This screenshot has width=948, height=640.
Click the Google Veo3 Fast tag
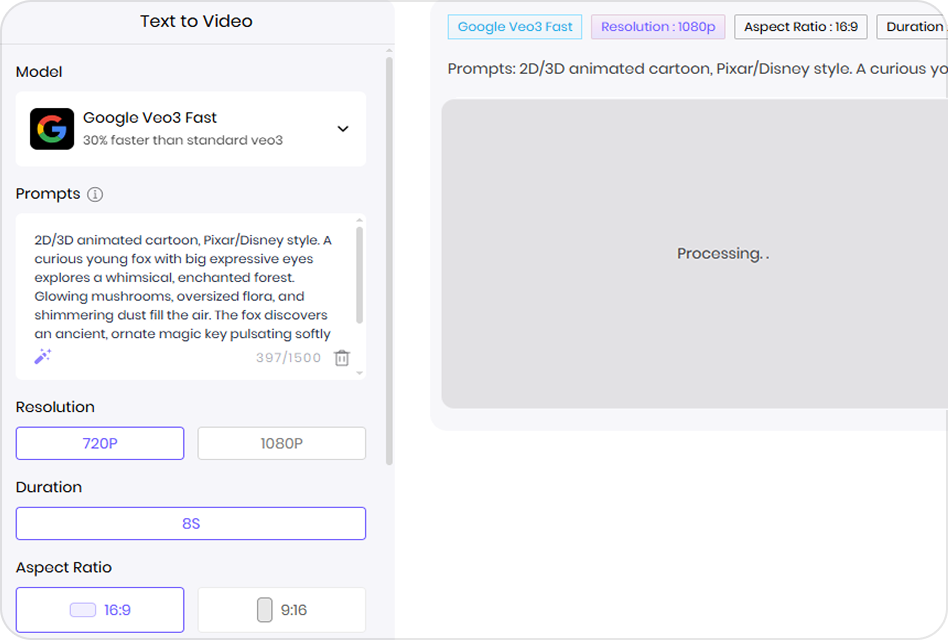(x=515, y=27)
